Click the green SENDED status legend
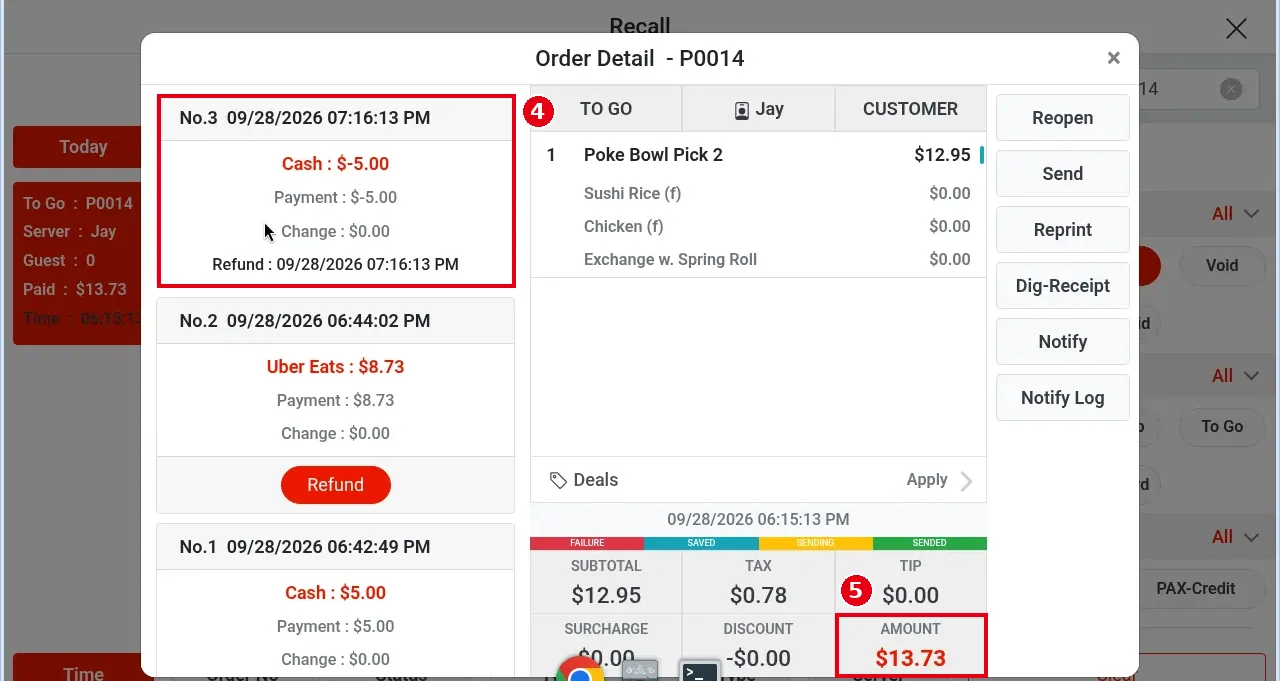 (x=929, y=544)
